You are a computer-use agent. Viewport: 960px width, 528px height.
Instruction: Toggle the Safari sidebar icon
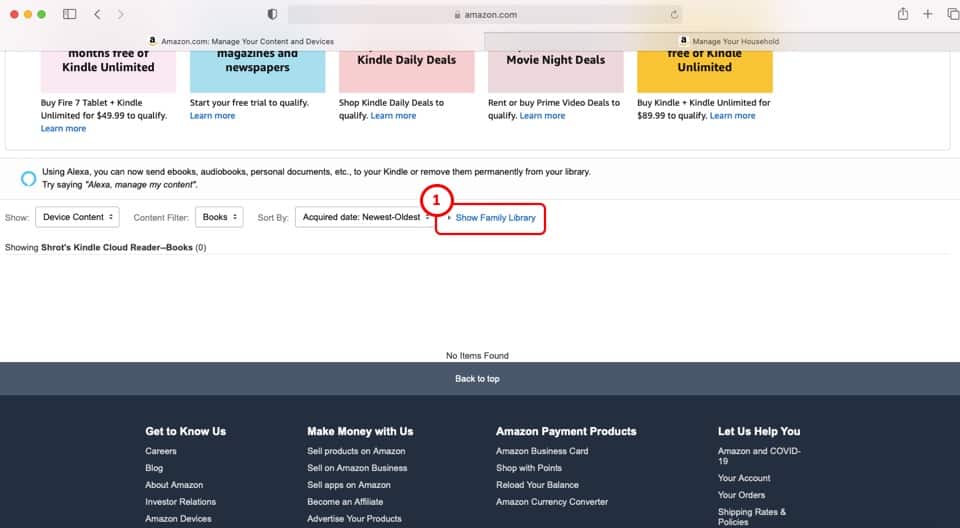70,14
